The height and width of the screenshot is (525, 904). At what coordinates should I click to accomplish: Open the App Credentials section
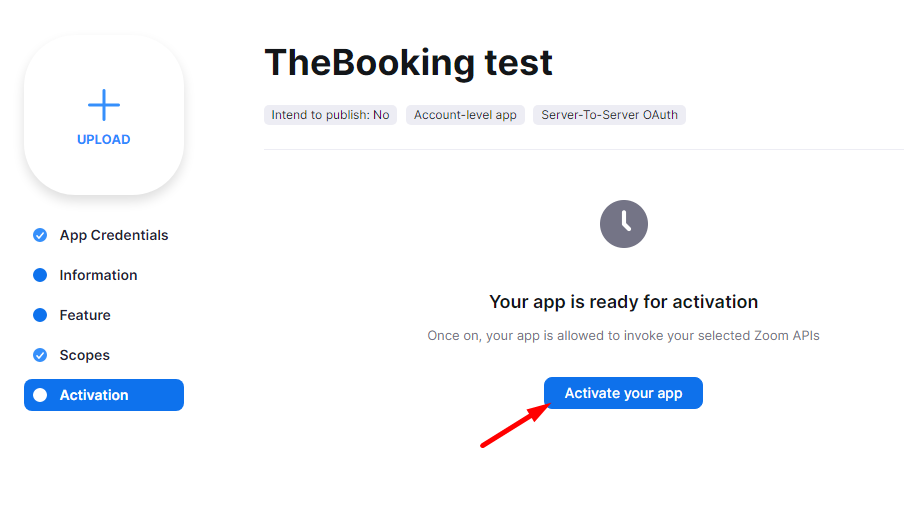114,235
